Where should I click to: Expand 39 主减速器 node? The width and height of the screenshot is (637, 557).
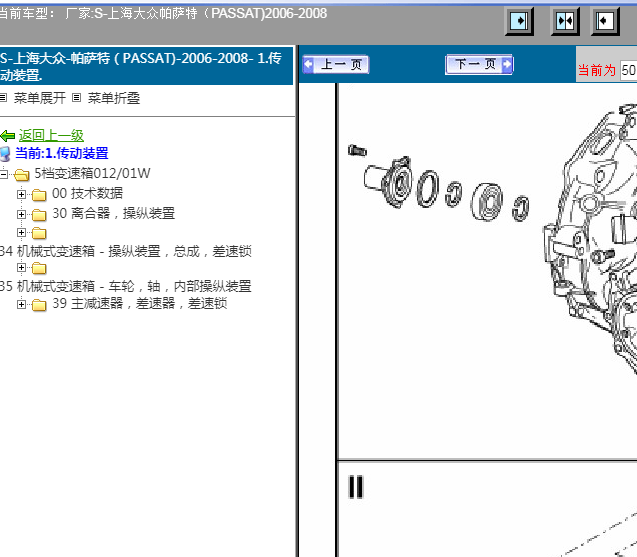pyautogui.click(x=22, y=304)
